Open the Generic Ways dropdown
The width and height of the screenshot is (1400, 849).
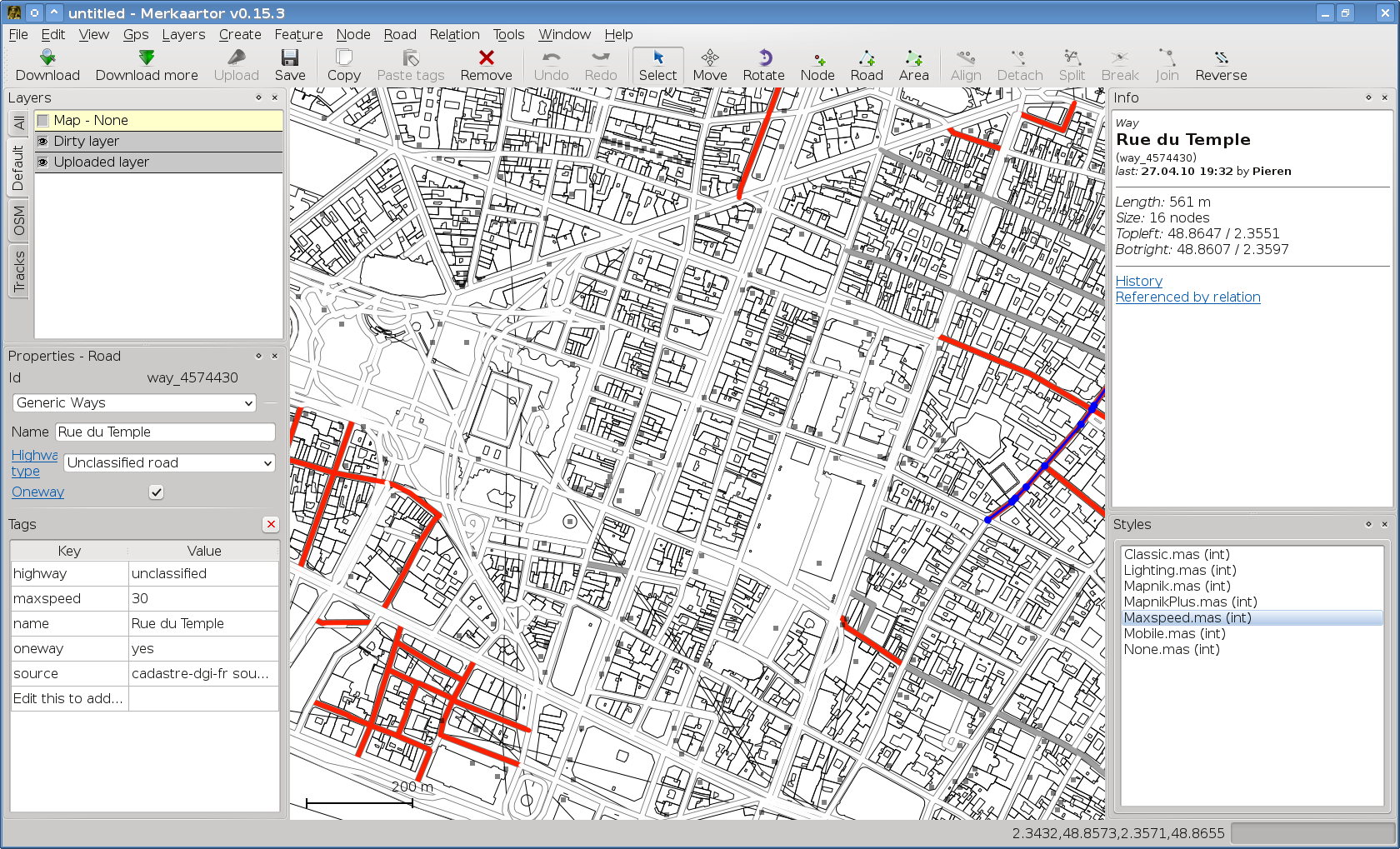[134, 403]
